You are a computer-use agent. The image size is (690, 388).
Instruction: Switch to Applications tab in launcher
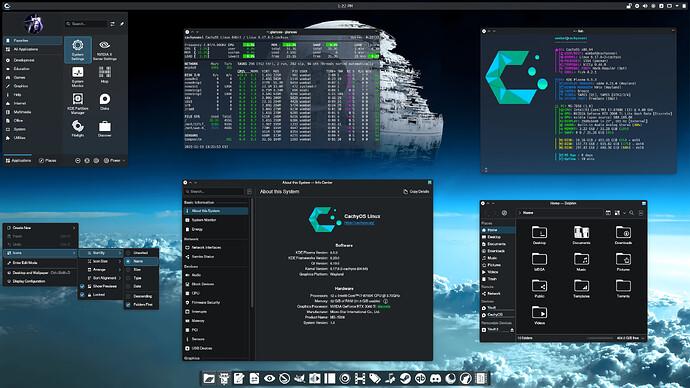pos(18,161)
